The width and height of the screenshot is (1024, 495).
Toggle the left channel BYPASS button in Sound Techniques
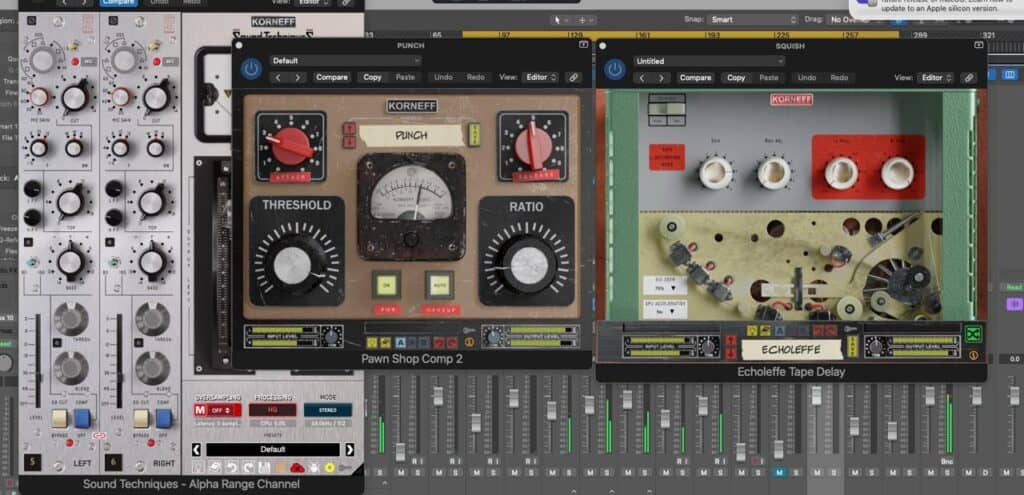[59, 419]
